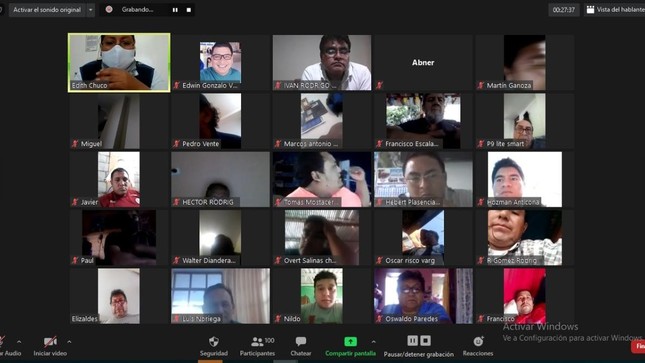
Task: Click the green Compartir pantalla icon
Action: click(350, 341)
